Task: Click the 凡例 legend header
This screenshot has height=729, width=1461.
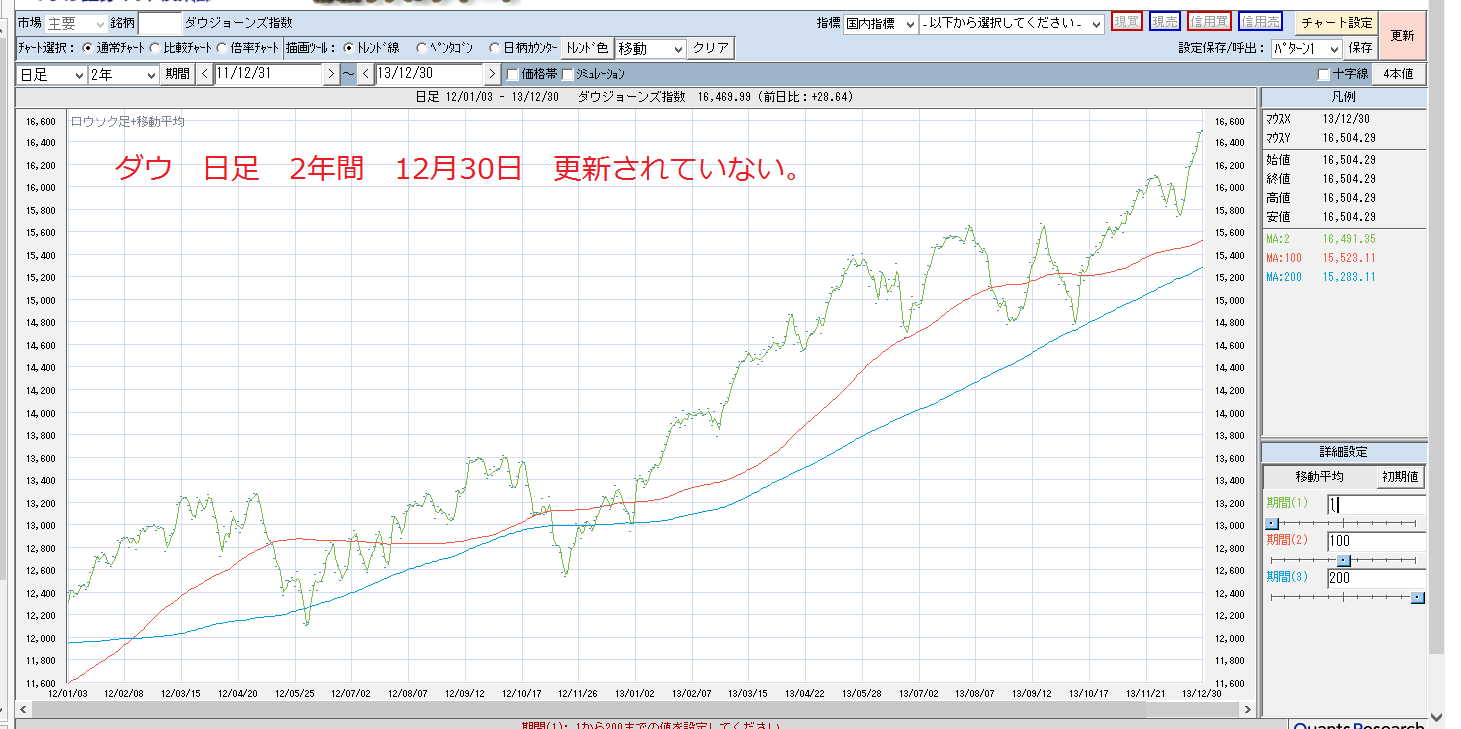Action: 1344,97
